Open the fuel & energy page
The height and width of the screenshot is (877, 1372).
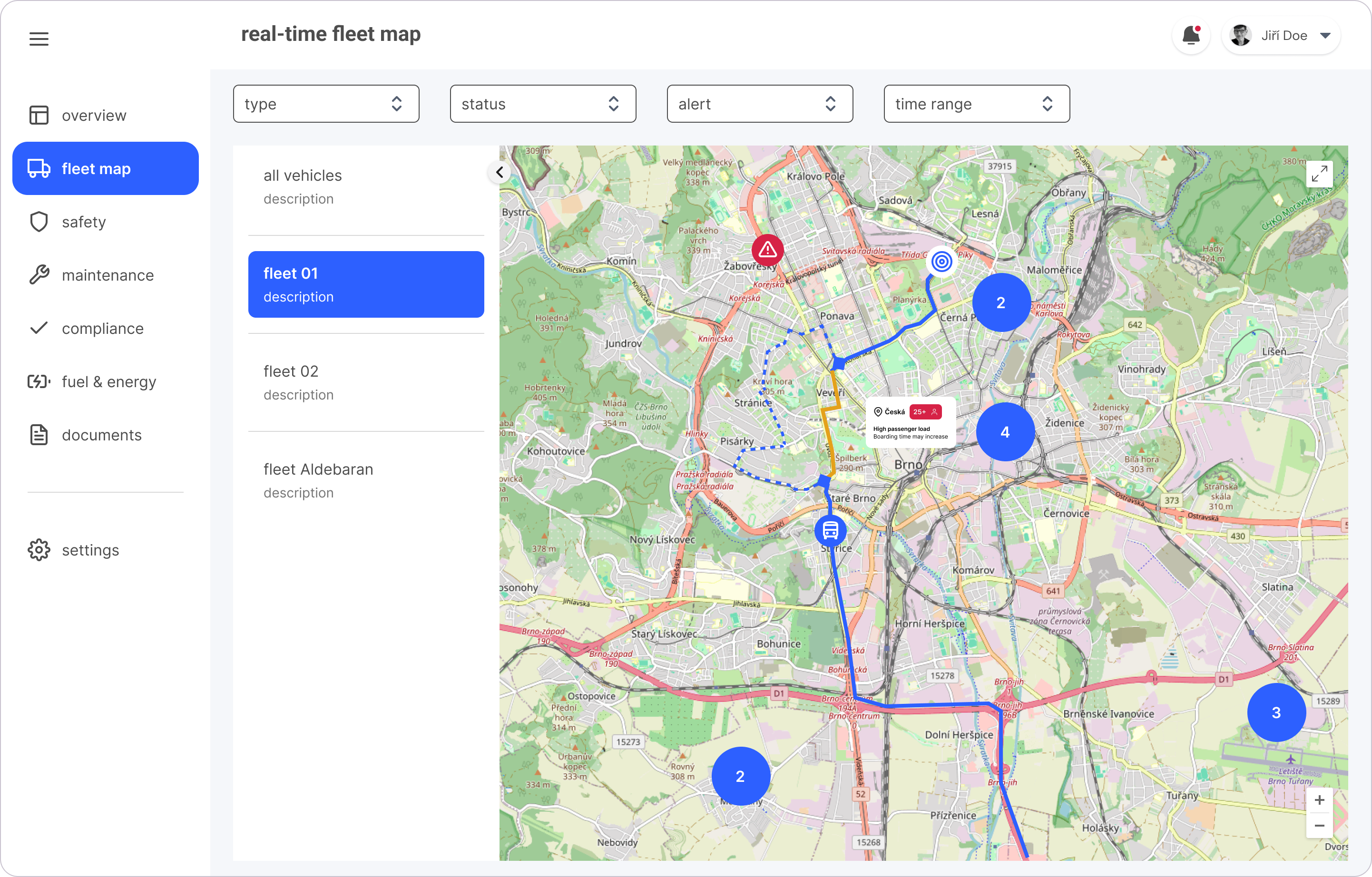108,381
